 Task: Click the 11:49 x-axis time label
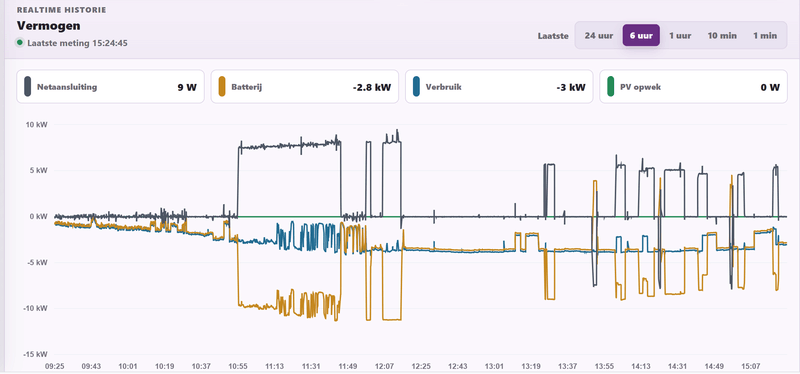[x=348, y=366]
